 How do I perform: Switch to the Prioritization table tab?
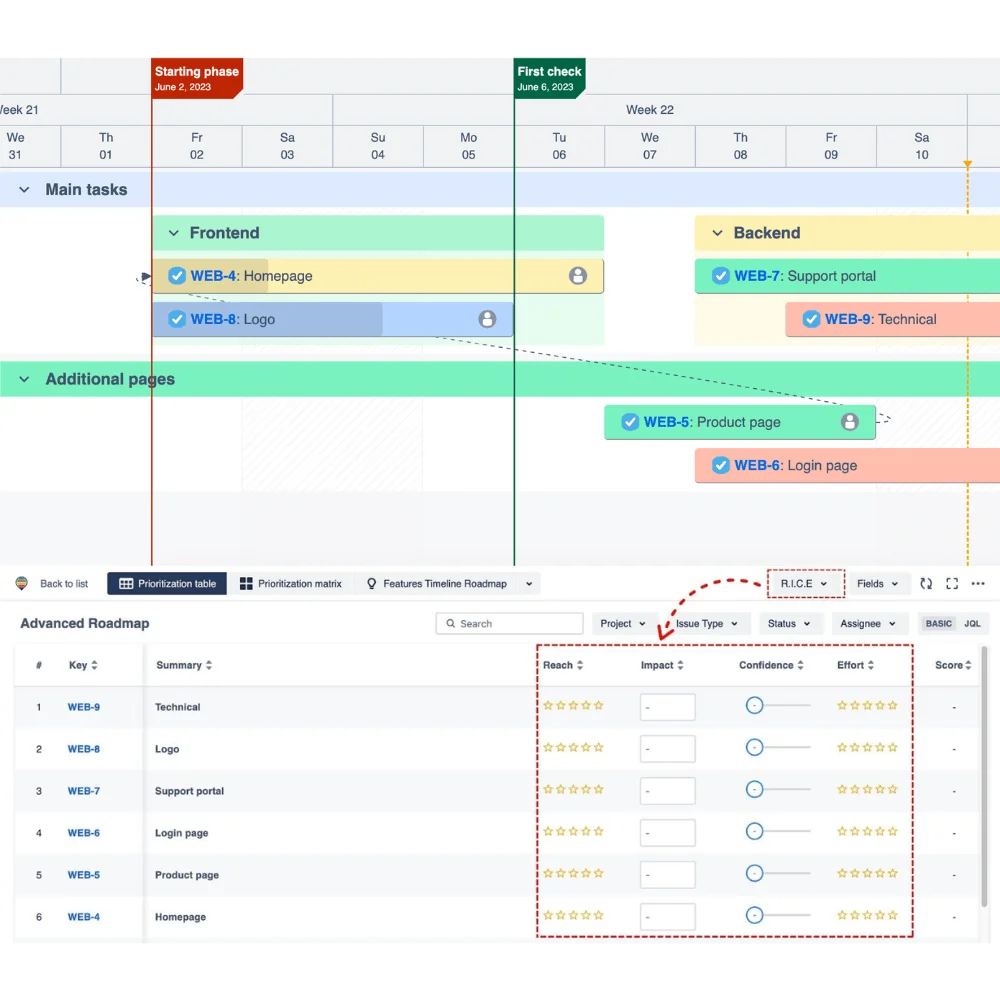click(x=167, y=584)
